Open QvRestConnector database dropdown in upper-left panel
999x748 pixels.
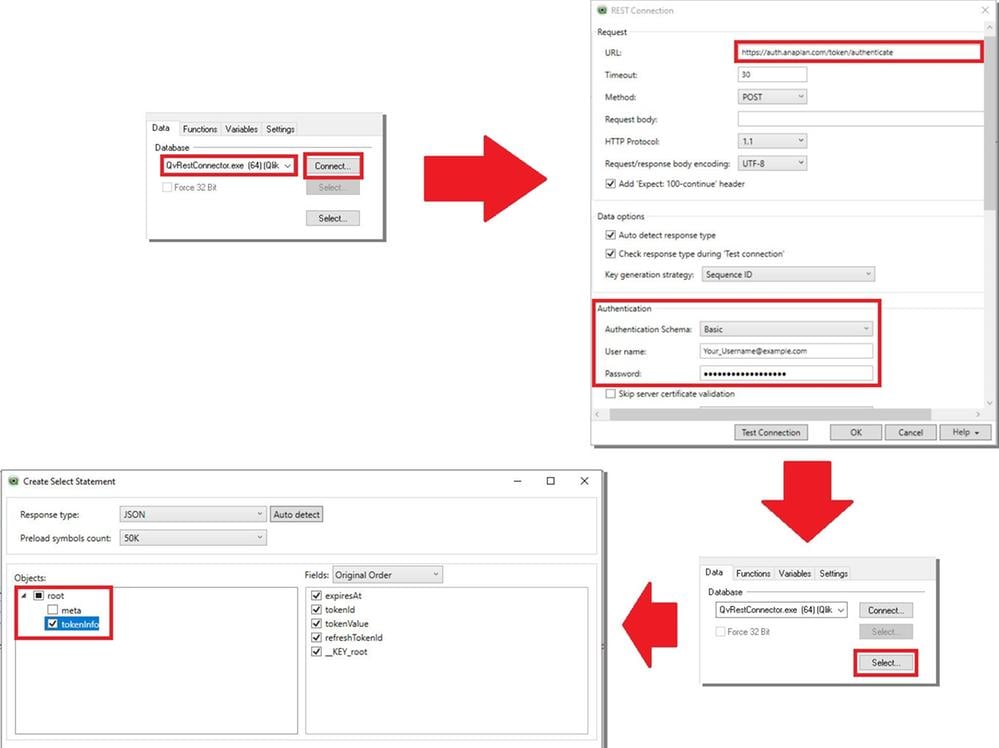pyautogui.click(x=228, y=165)
